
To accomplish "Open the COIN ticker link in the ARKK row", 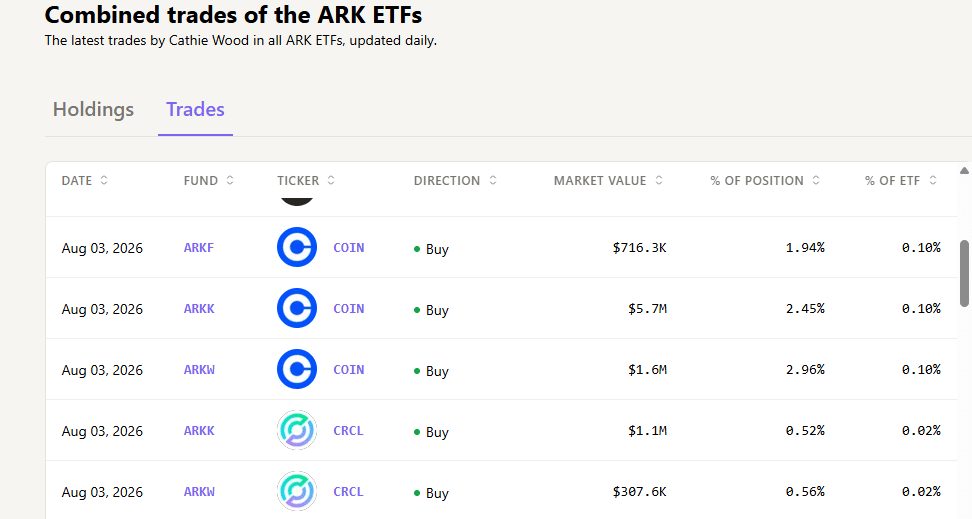I will click(348, 308).
